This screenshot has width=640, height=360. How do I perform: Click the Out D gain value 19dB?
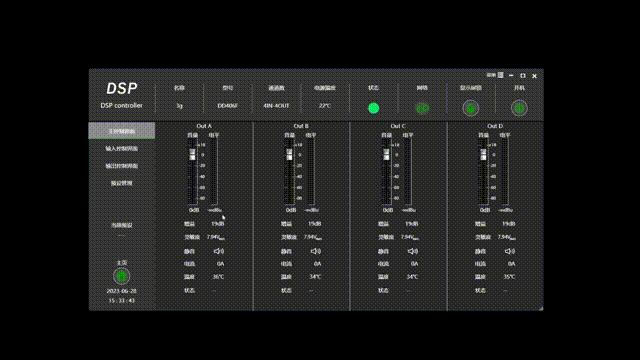click(509, 224)
